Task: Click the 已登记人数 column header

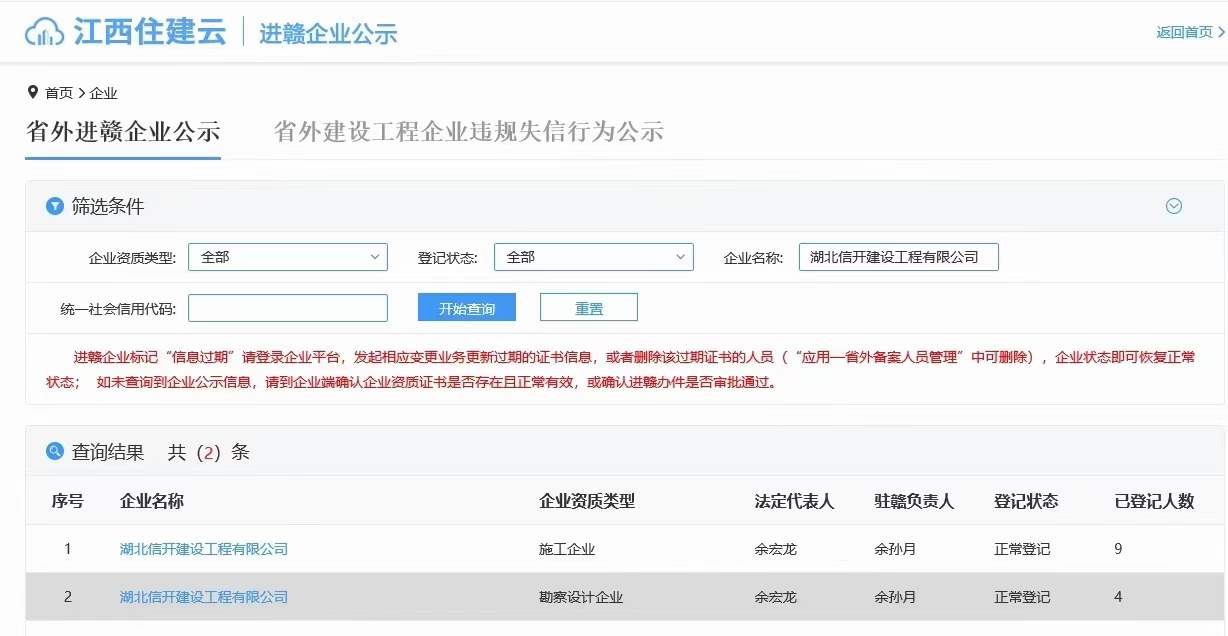Action: pos(1155,501)
